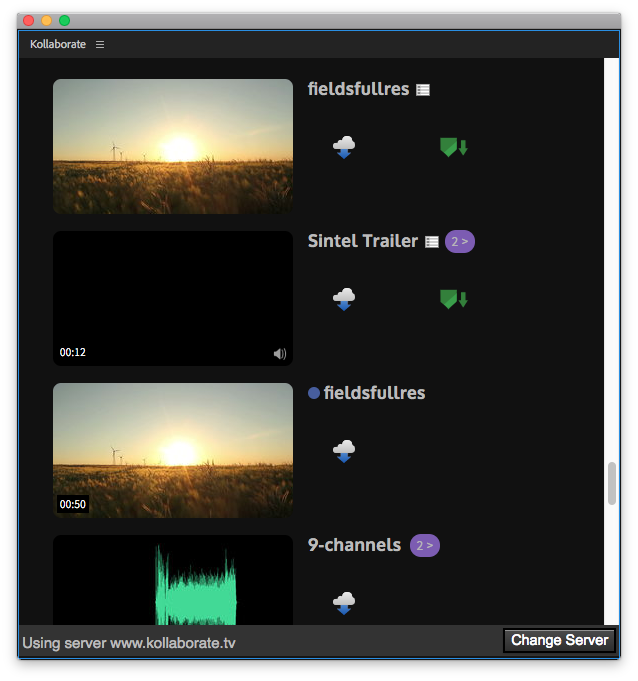Click the Using server www.kollaborate.tv status text
Image resolution: width=638 pixels, height=681 pixels.
tap(129, 643)
